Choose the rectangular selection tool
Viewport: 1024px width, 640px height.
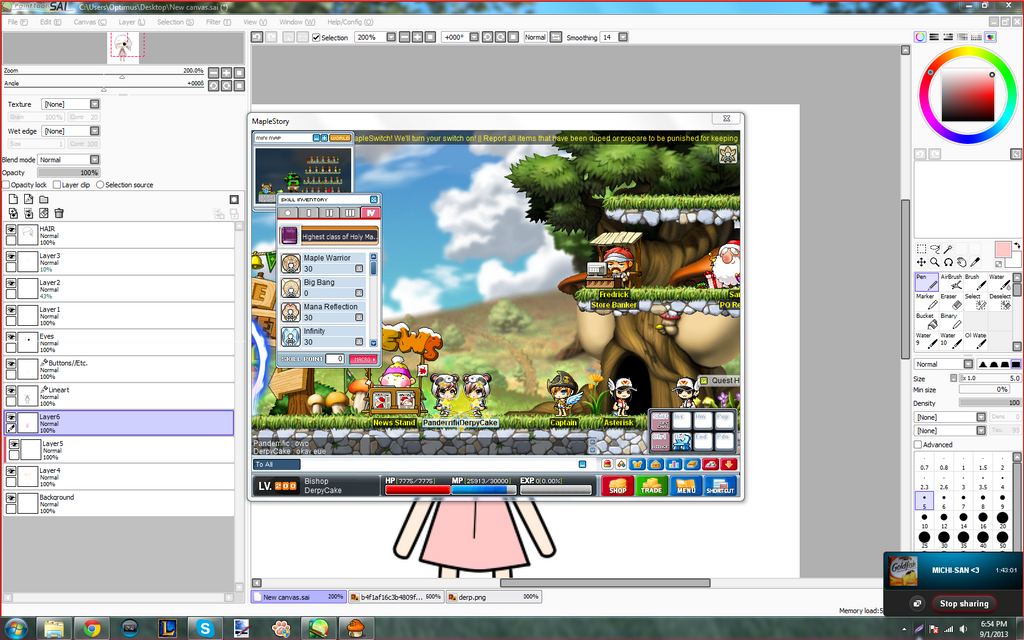coord(921,249)
